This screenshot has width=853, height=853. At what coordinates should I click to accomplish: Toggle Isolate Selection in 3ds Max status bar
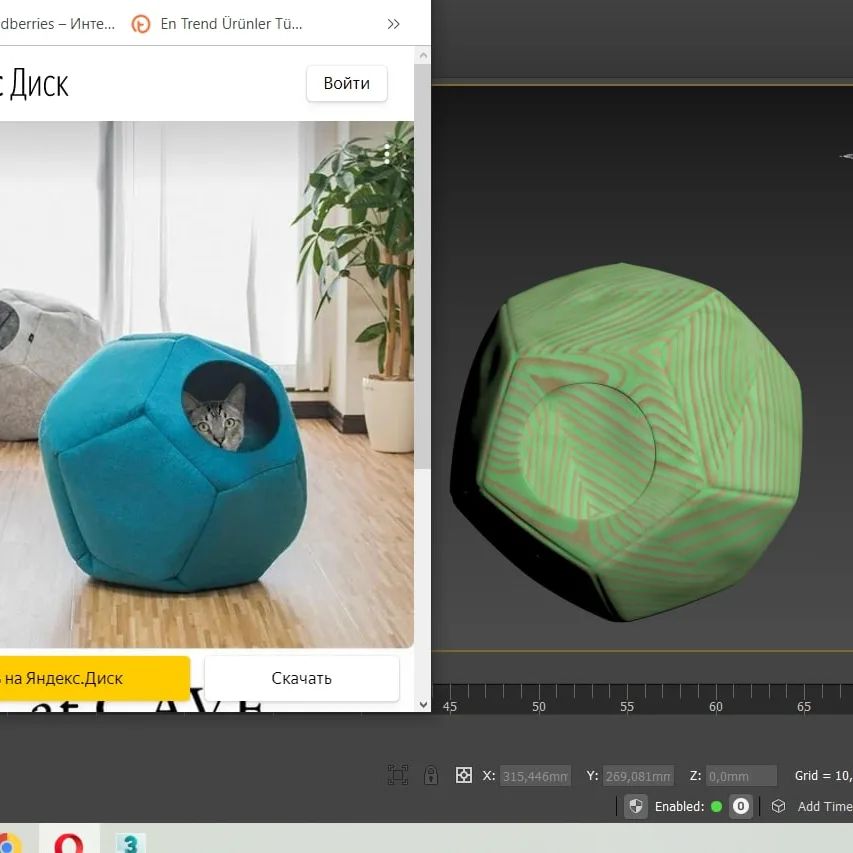click(398, 775)
